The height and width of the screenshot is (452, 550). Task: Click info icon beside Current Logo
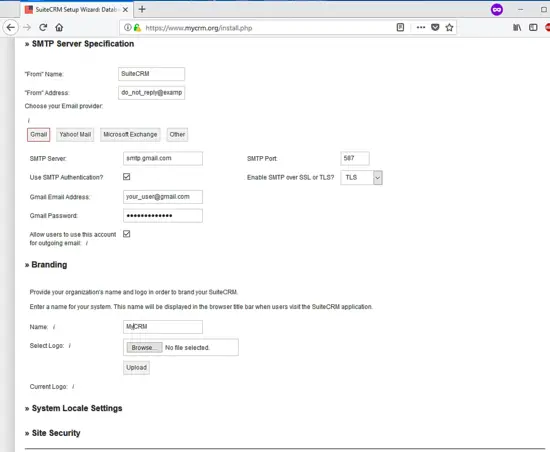[x=73, y=387]
